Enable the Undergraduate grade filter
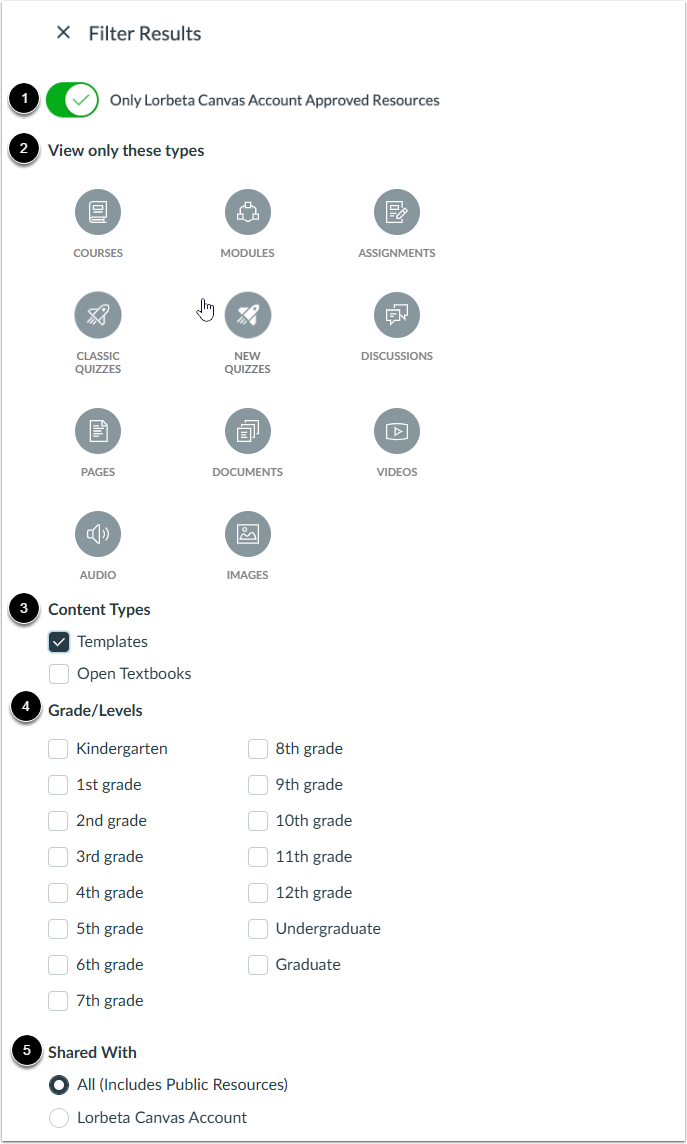 [x=258, y=928]
